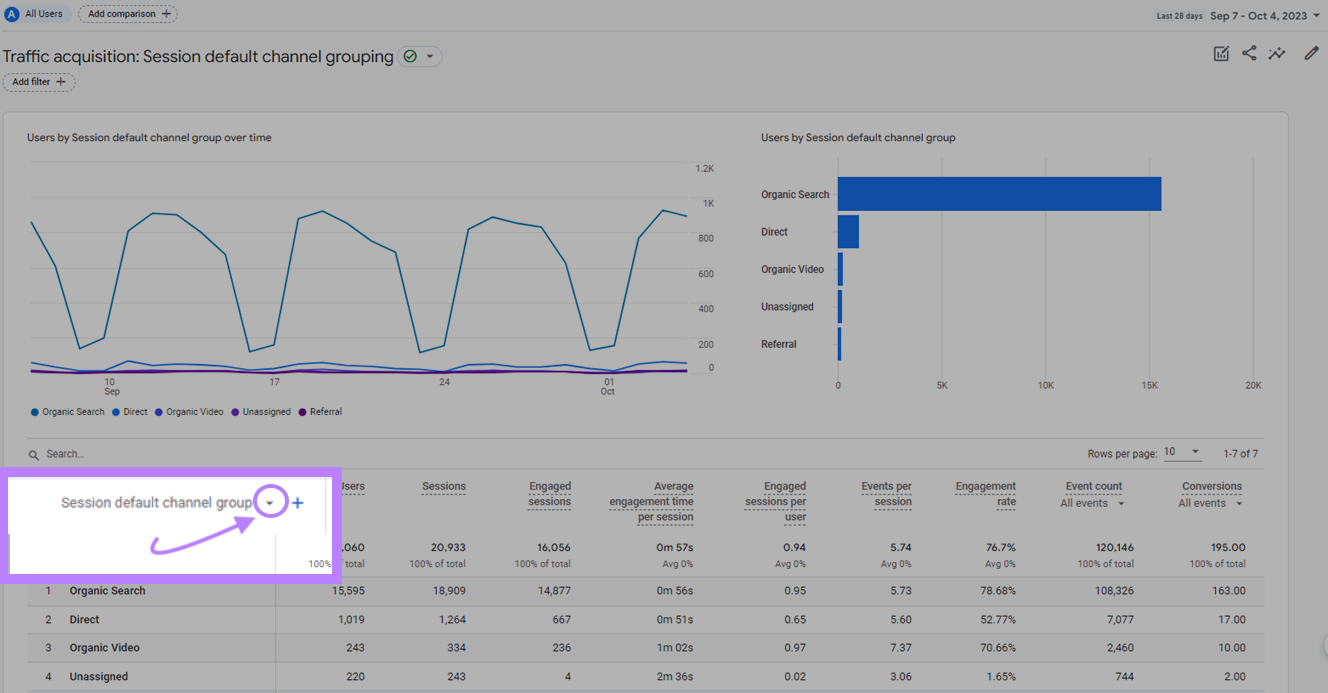This screenshot has width=1328, height=693.
Task: Toggle Referral series in chart legend
Action: click(321, 412)
